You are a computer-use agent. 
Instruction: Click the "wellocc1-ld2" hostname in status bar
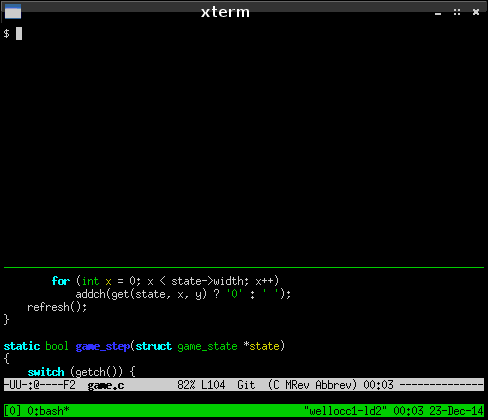click(345, 411)
